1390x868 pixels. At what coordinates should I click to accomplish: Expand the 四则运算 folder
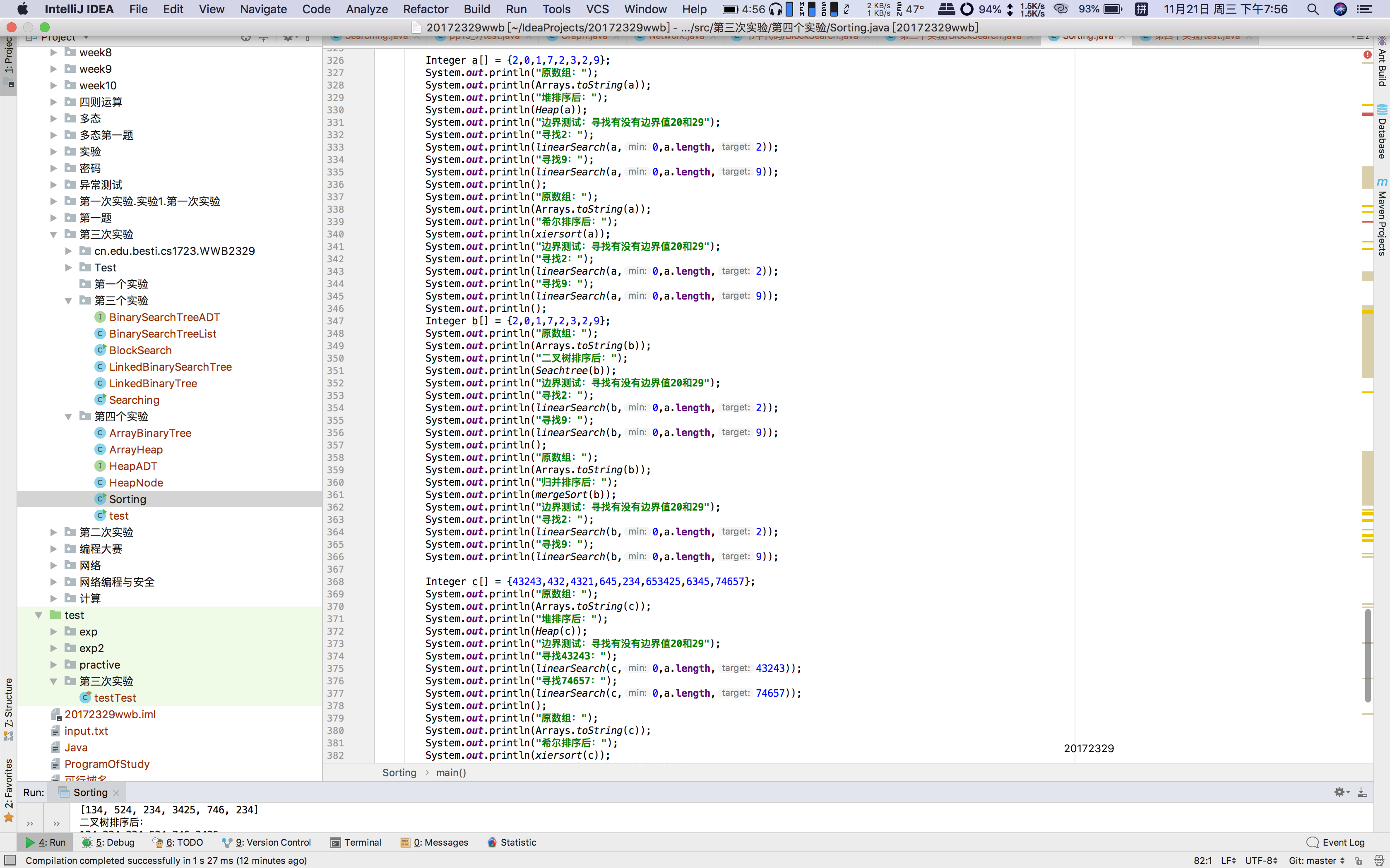tap(53, 102)
